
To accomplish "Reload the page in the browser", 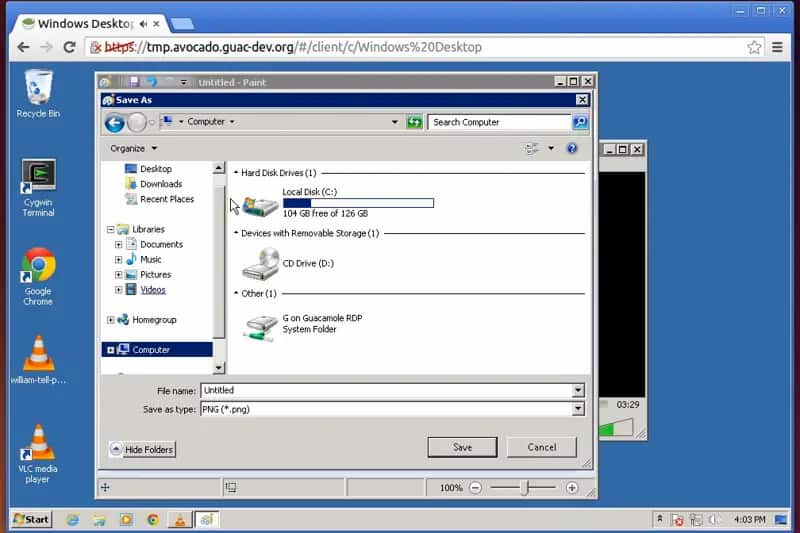I will [69, 47].
